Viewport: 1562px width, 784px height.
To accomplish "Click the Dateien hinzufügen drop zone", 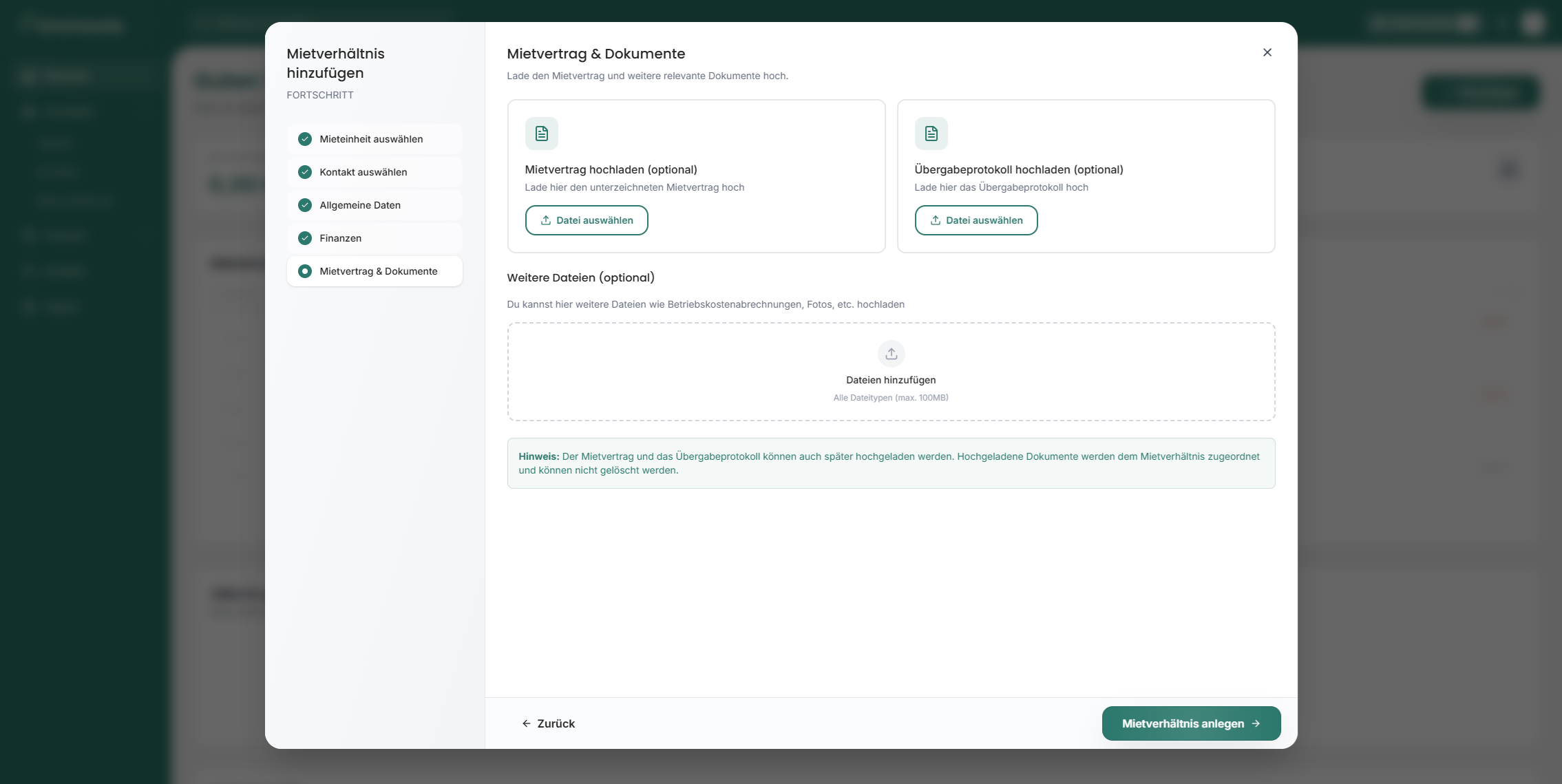I will tap(891, 372).
